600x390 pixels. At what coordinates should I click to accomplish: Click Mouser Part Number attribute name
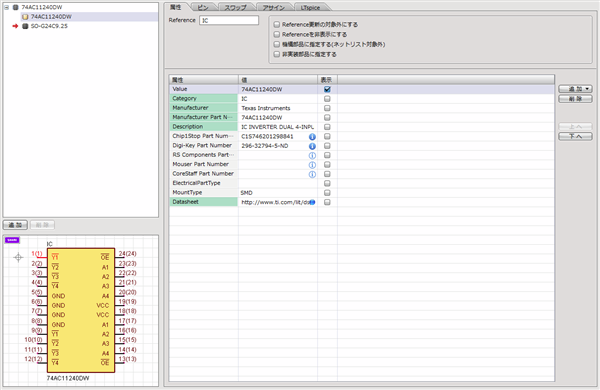[204, 164]
